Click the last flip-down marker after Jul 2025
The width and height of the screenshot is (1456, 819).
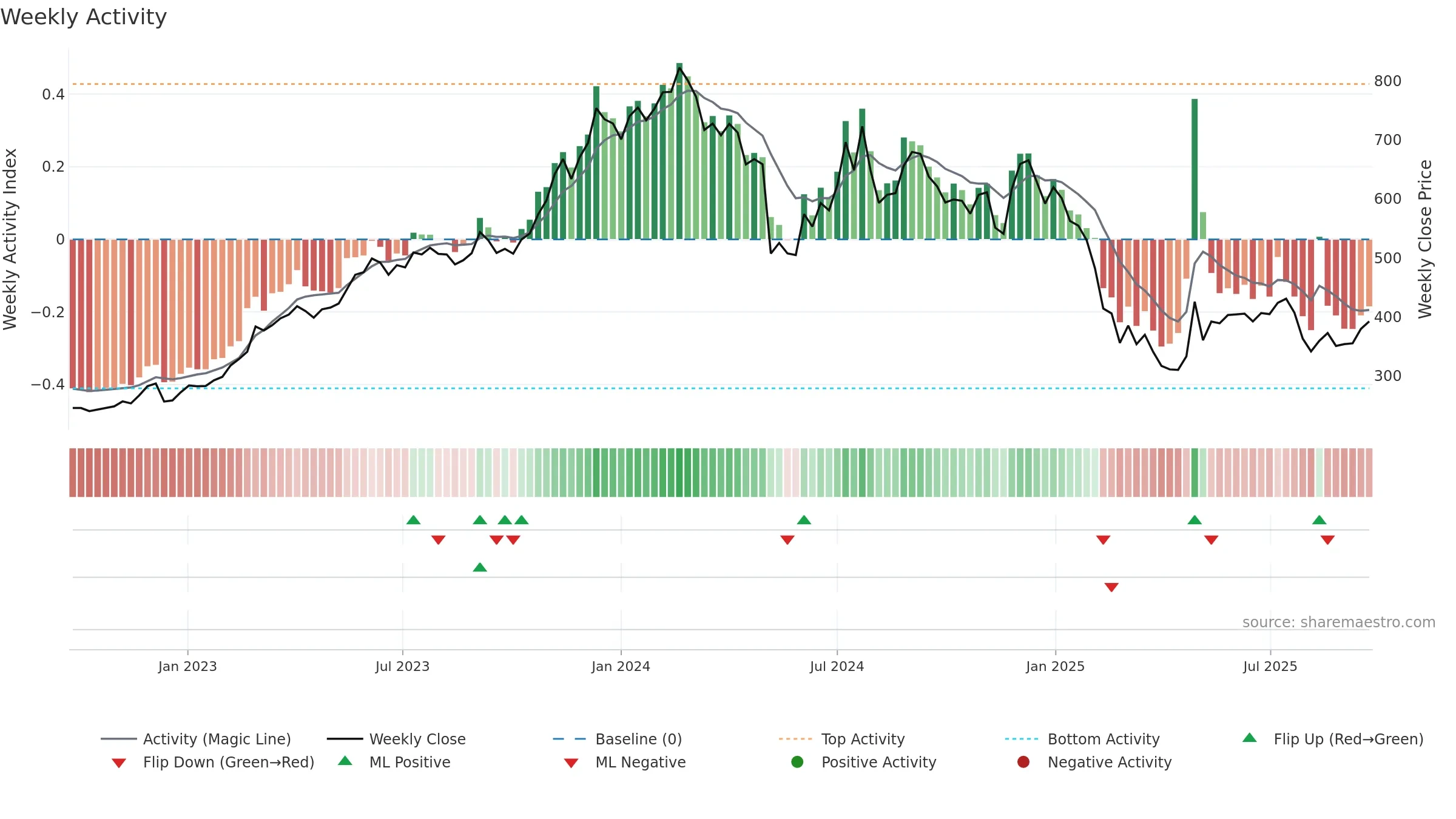[x=1327, y=540]
